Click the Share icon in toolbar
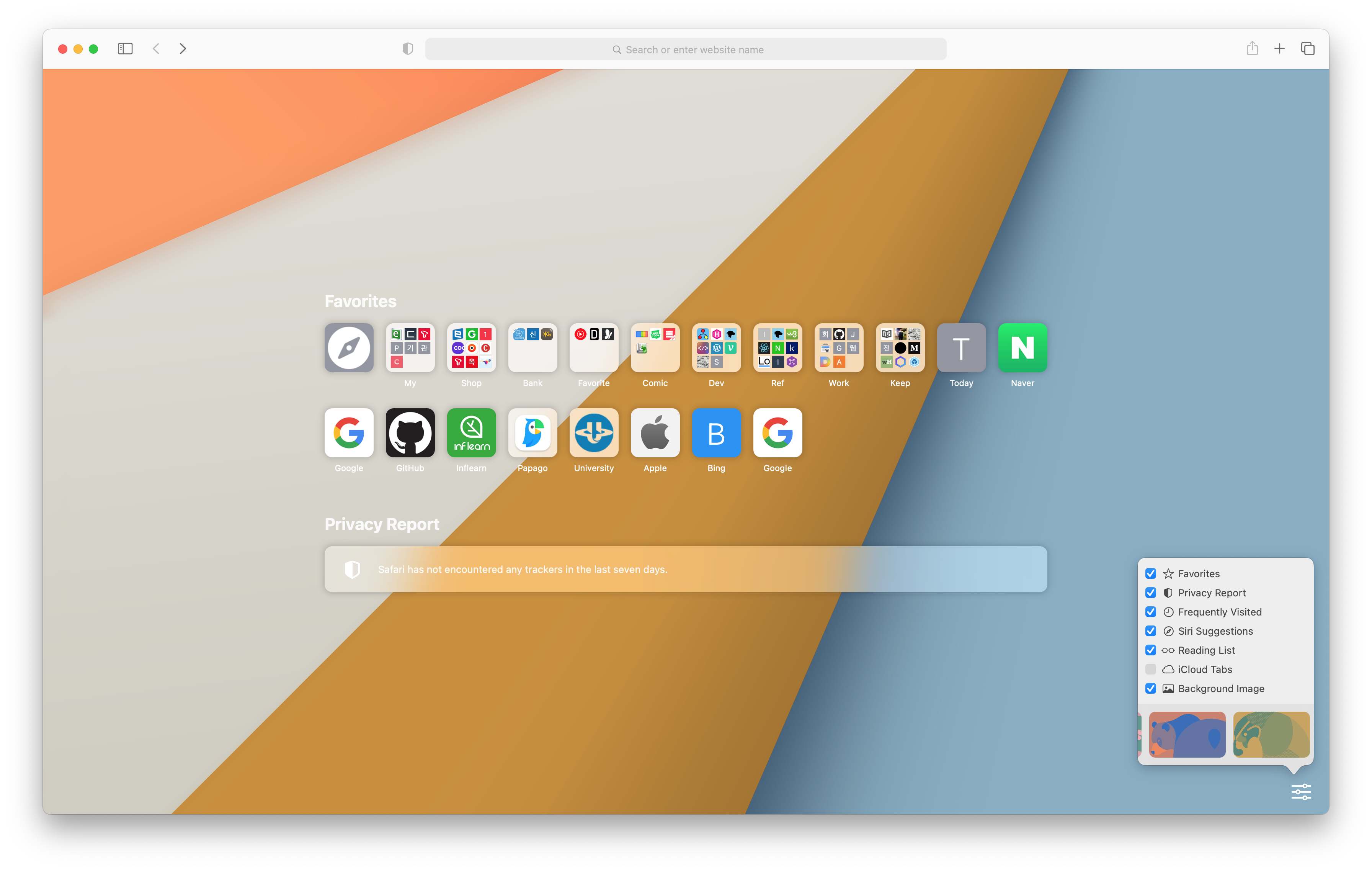This screenshot has width=1372, height=871. [1252, 48]
